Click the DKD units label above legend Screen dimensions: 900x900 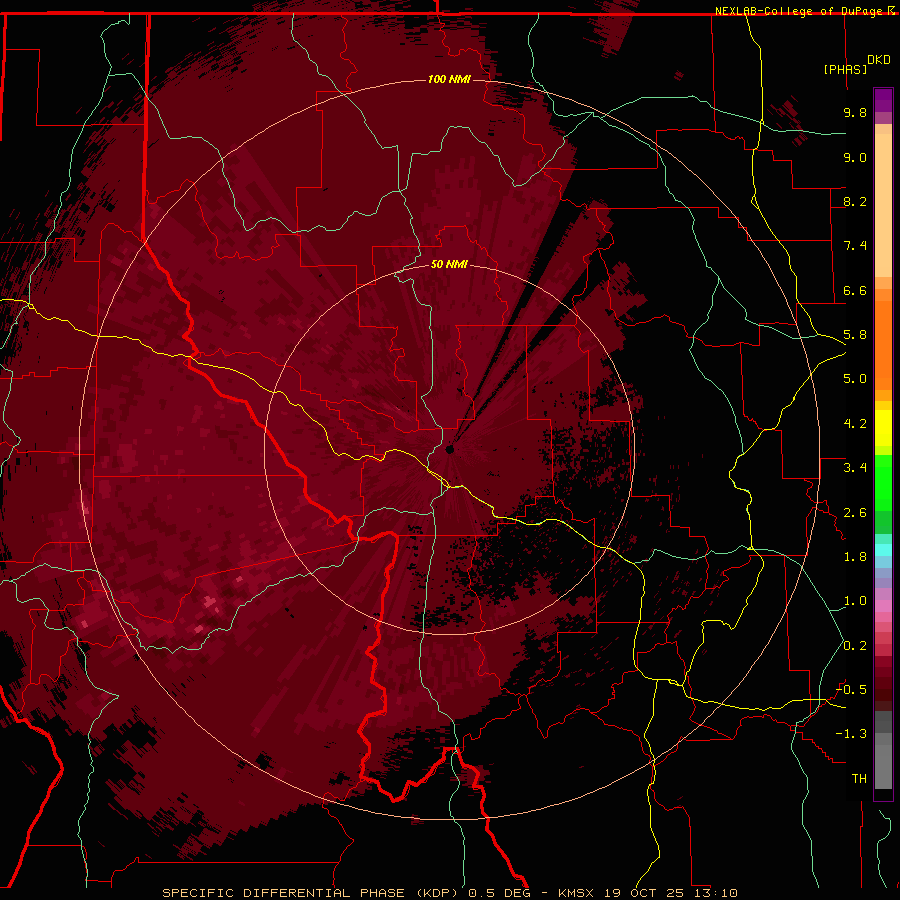click(x=878, y=60)
